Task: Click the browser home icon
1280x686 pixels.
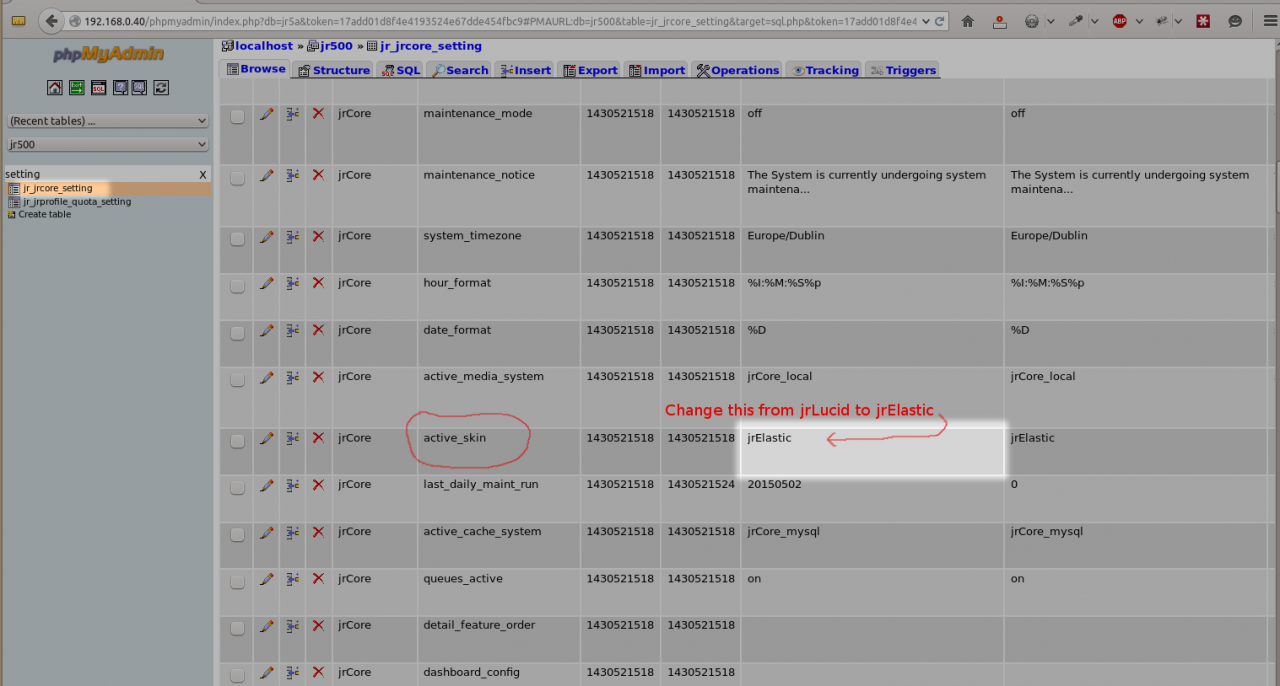Action: (967, 21)
